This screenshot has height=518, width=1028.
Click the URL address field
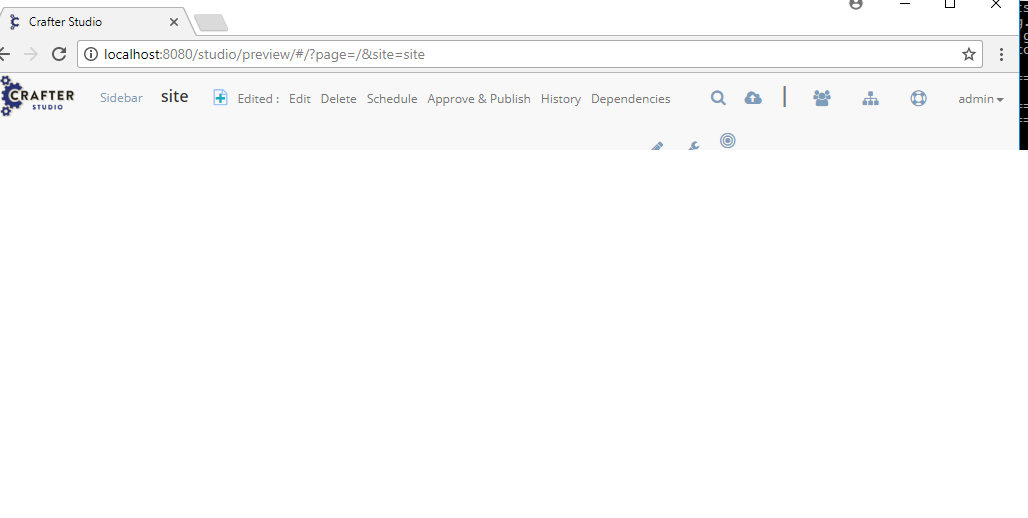tap(530, 54)
